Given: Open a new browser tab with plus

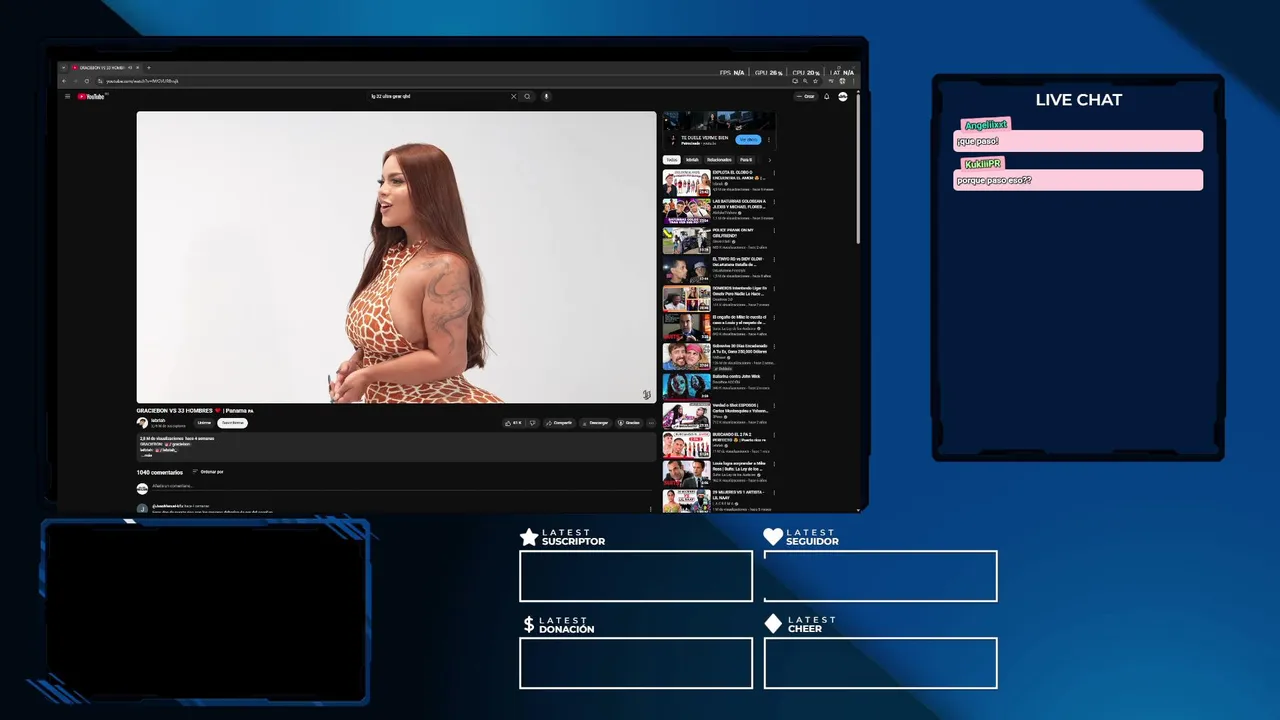Looking at the screenshot, I should pos(148,68).
